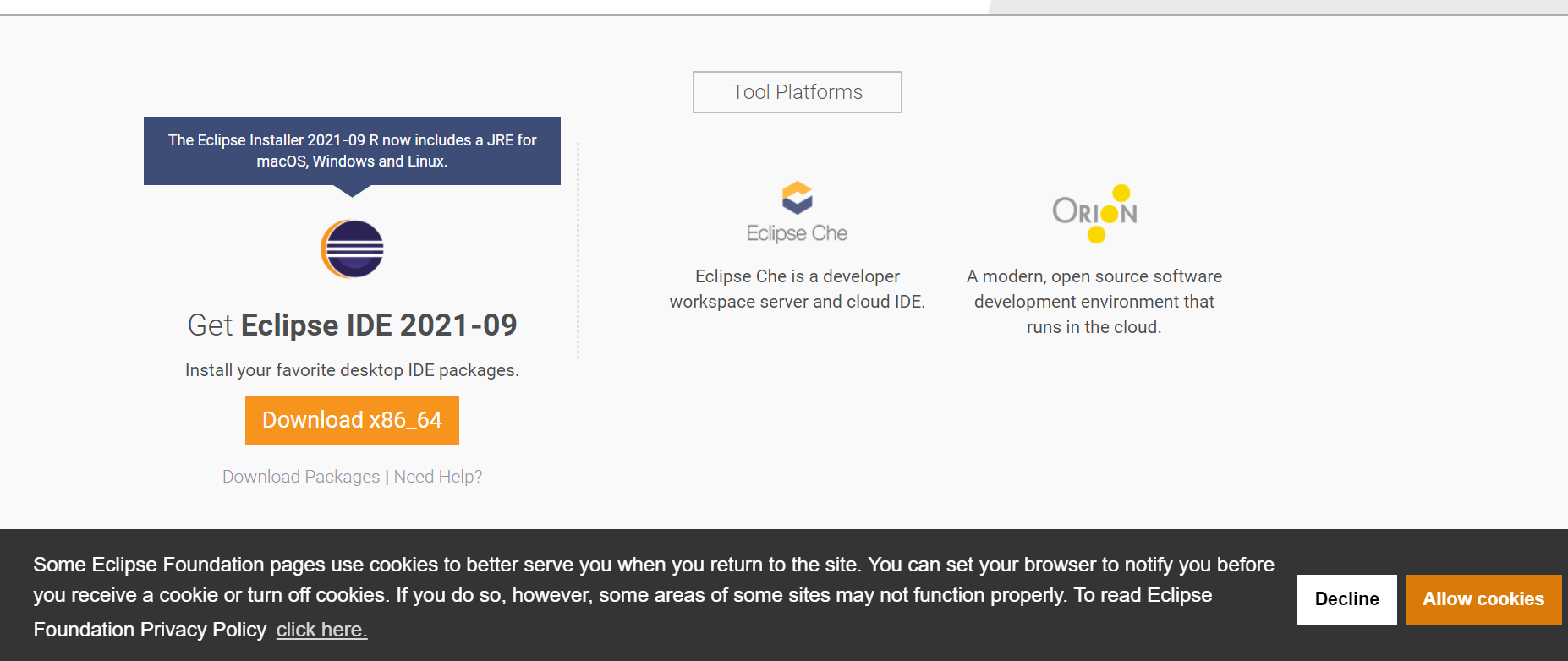Viewport: 1568px width, 661px height.
Task: Open the Orion logo
Action: (1094, 214)
